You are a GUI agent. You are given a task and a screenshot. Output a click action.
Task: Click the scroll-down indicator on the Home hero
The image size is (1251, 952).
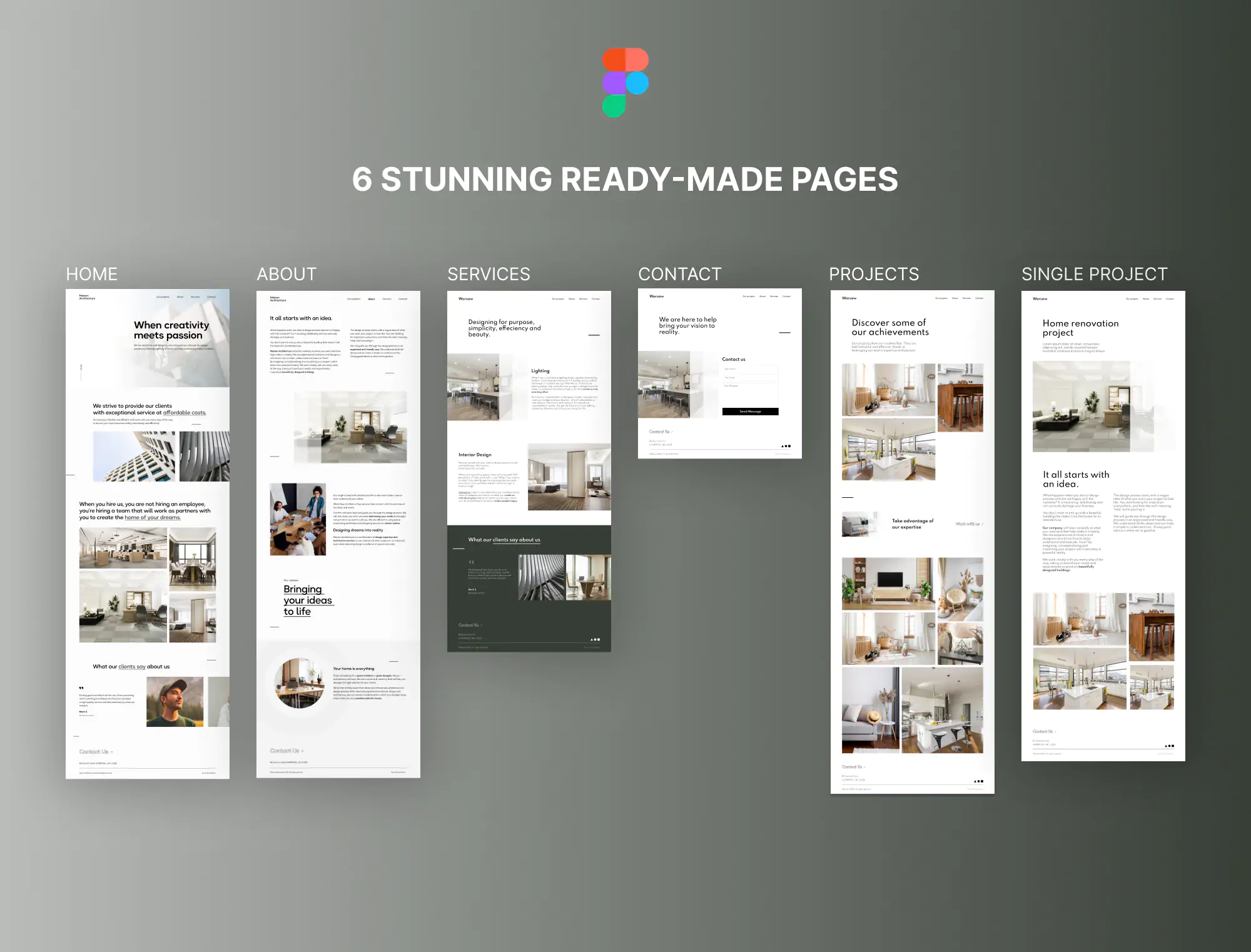click(81, 370)
